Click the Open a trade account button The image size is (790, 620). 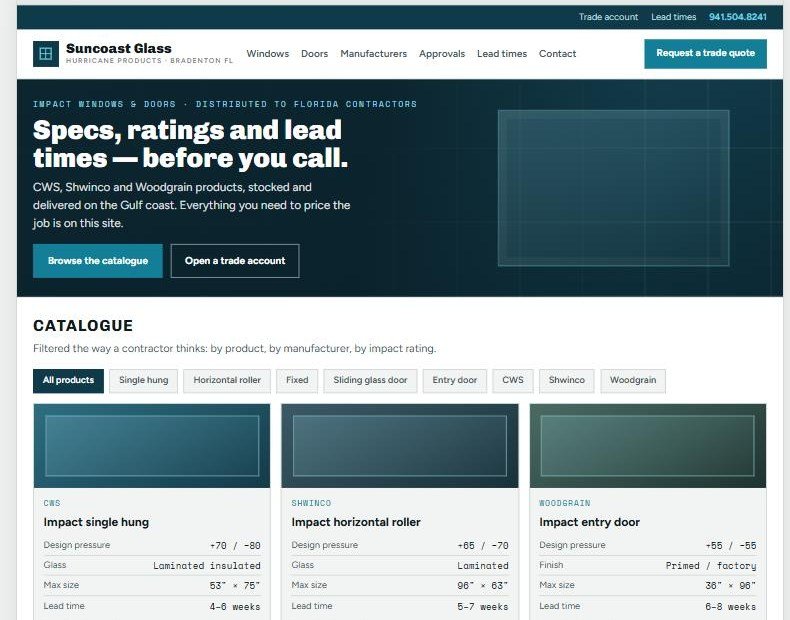[235, 261]
